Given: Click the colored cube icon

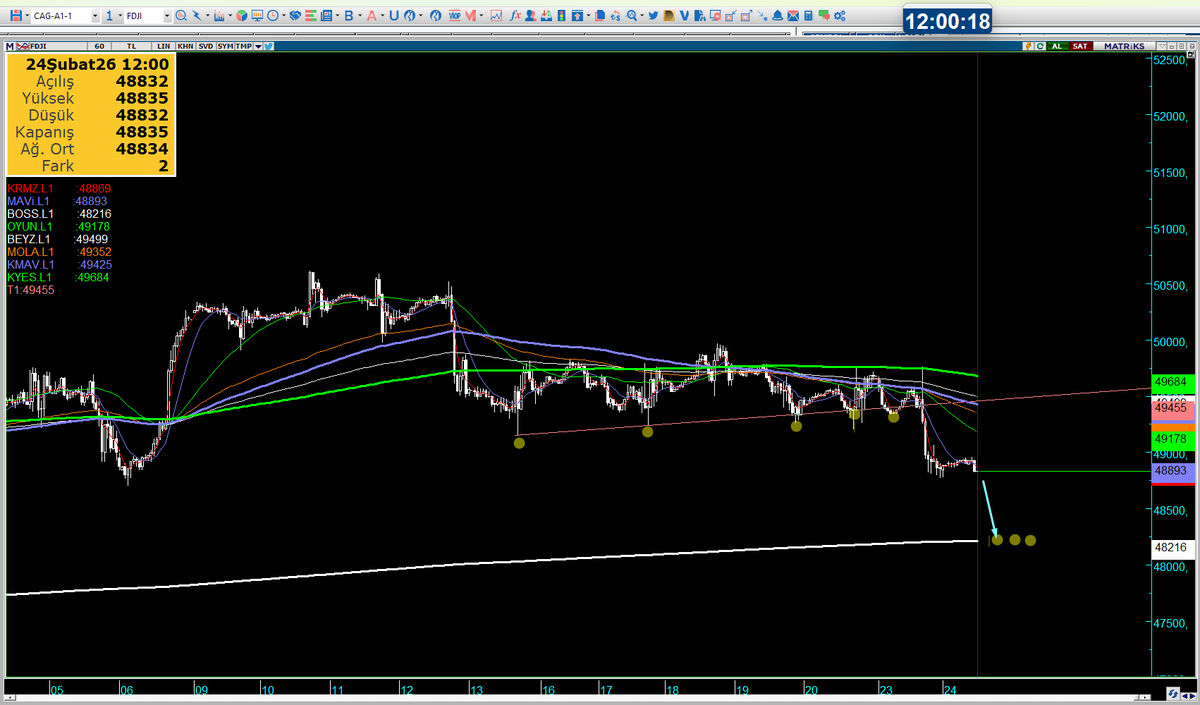Looking at the screenshot, I should click(241, 16).
